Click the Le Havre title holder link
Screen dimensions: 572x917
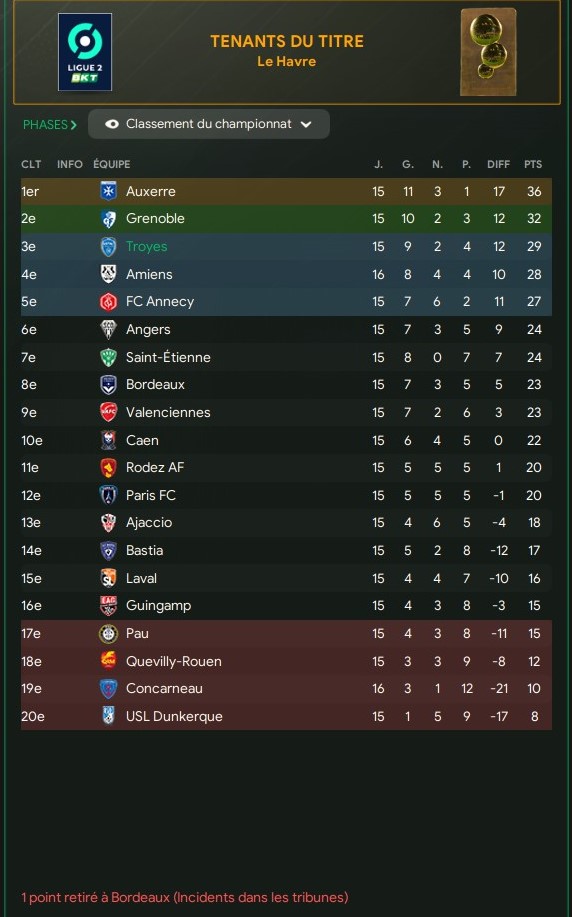click(x=287, y=61)
